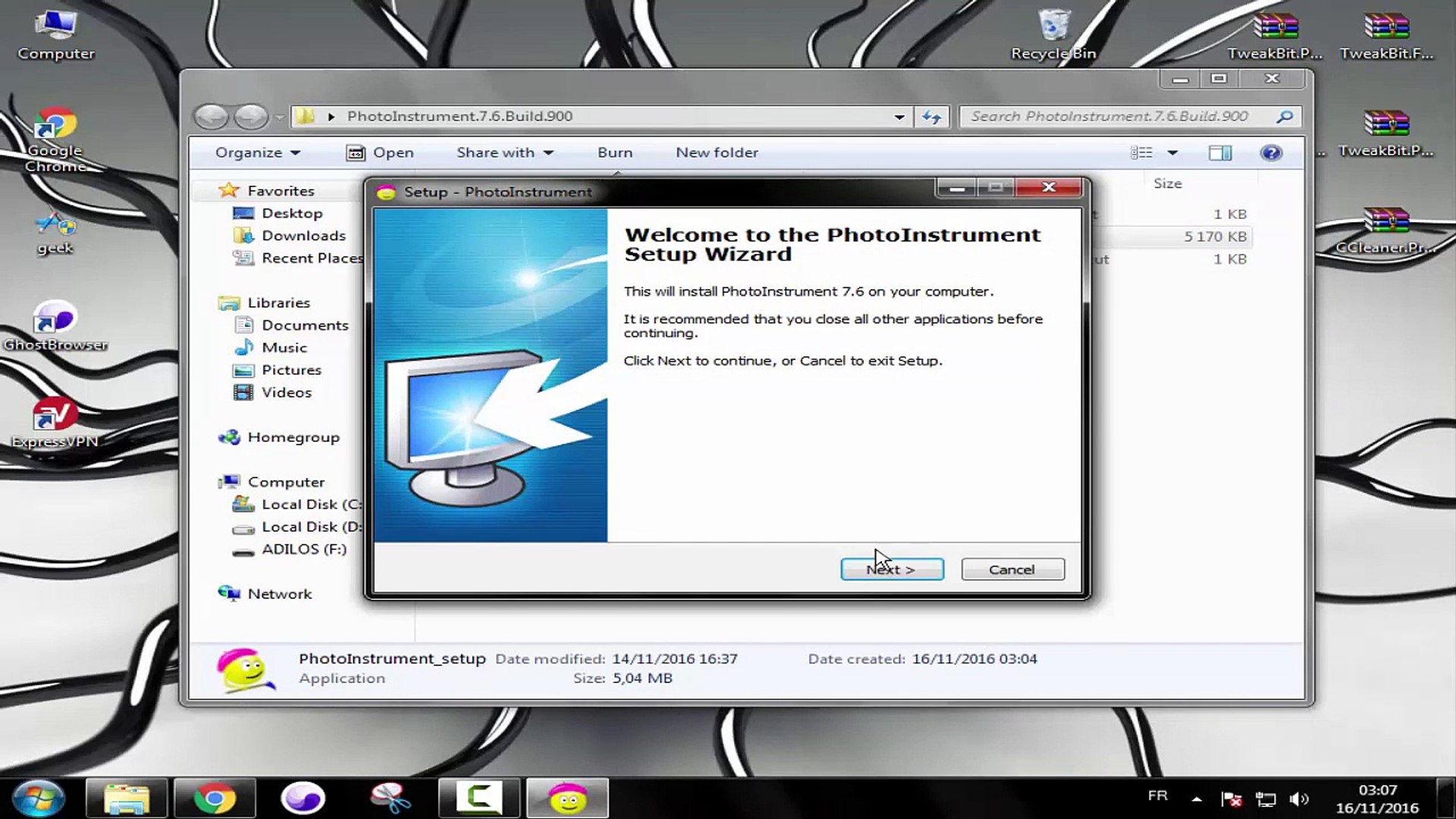Open Chrome from the taskbar

[x=215, y=799]
